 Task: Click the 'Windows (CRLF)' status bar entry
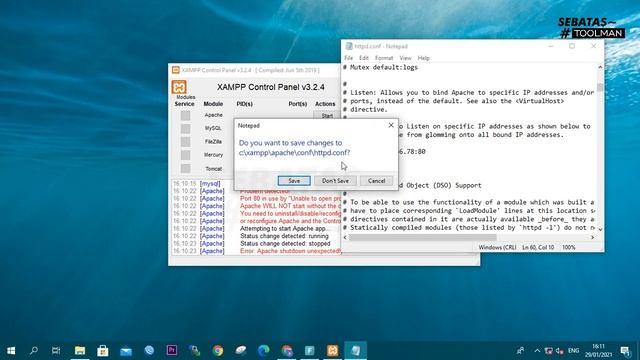(x=497, y=247)
